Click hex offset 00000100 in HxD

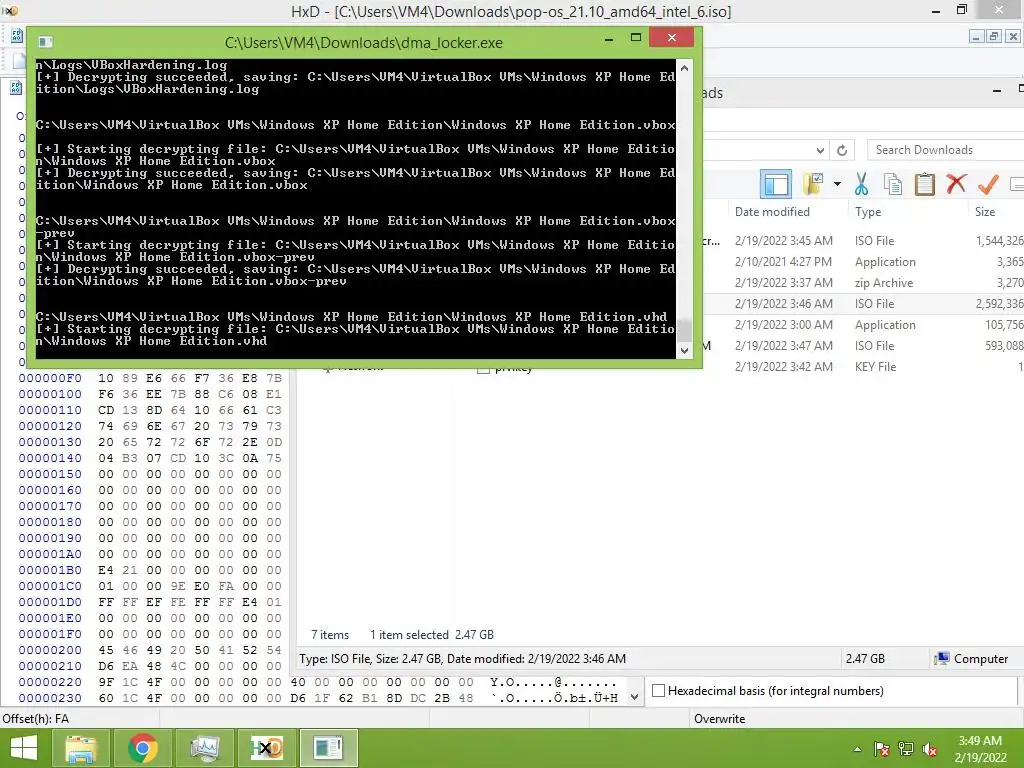tap(50, 394)
